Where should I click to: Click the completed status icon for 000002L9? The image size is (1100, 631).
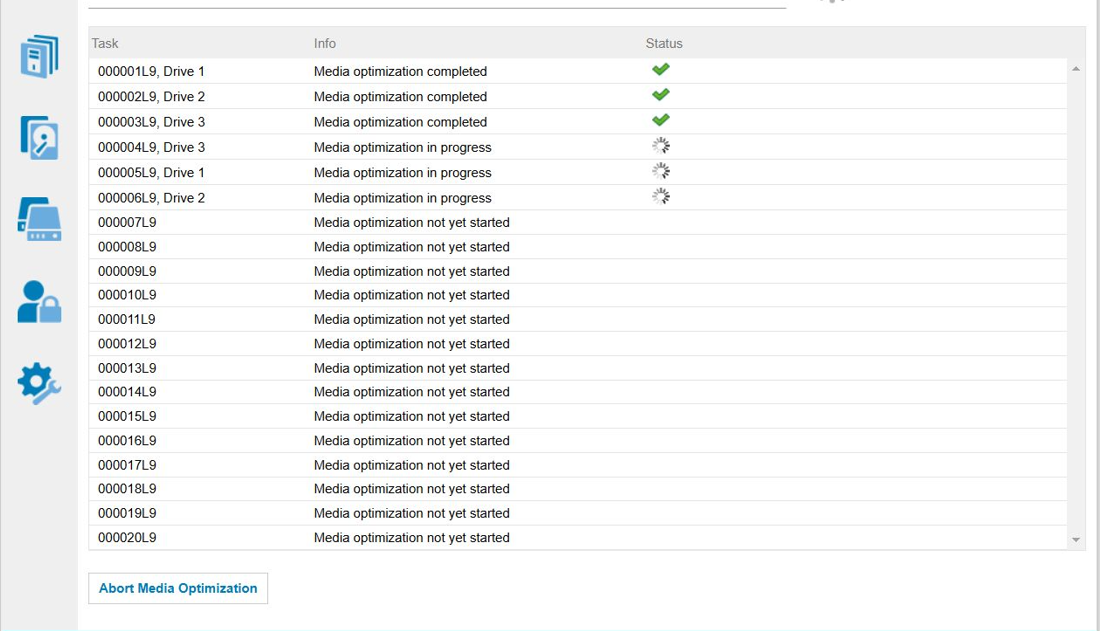click(659, 94)
